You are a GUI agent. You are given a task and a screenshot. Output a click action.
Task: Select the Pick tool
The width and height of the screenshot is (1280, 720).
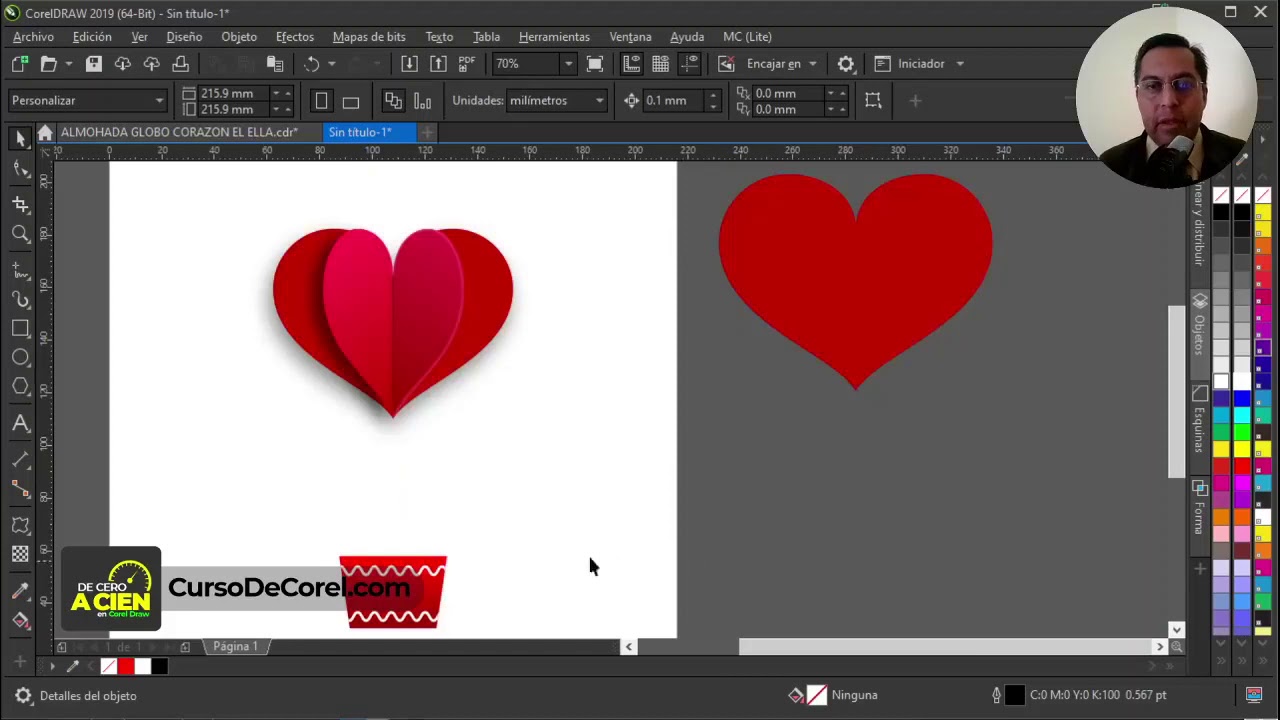[x=21, y=140]
